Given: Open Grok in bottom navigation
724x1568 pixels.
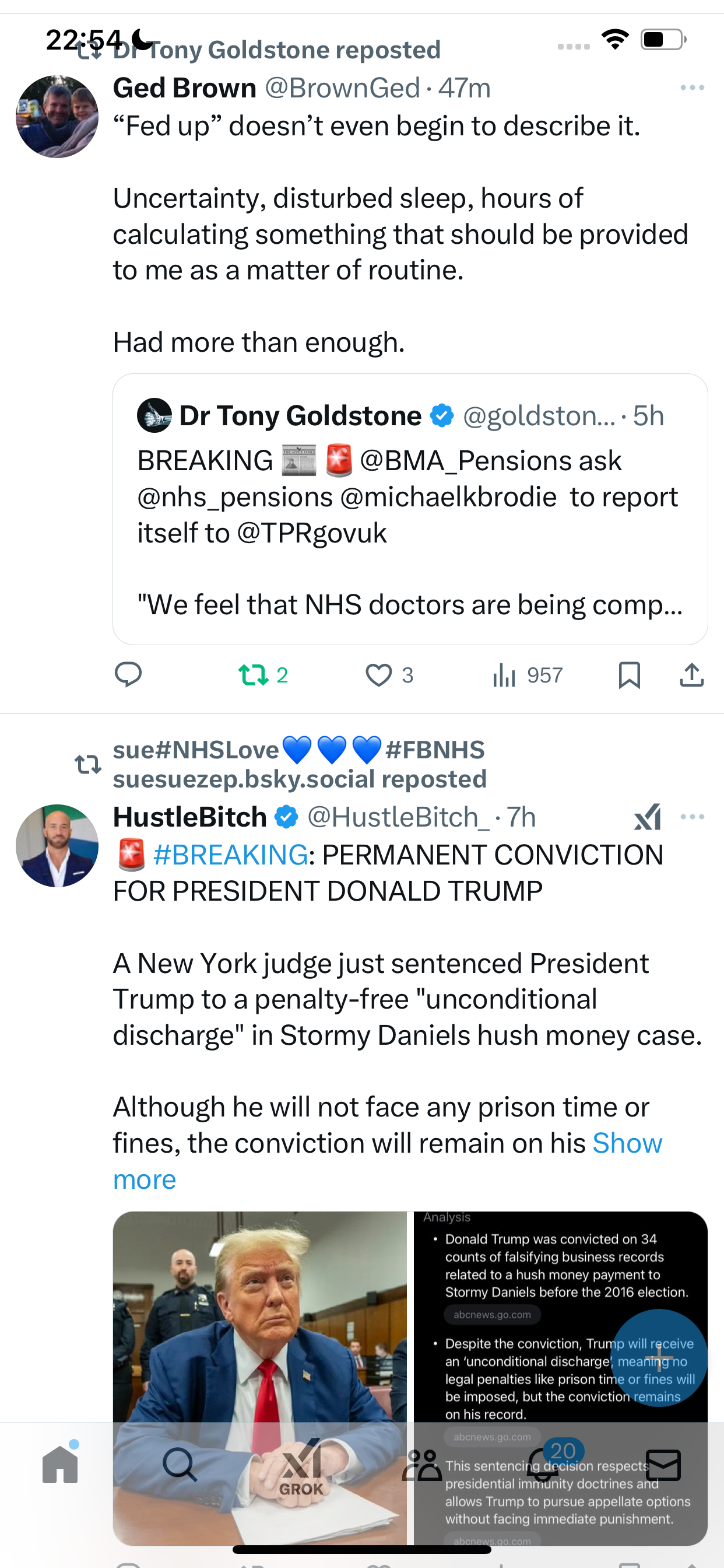Looking at the screenshot, I should [301, 1466].
